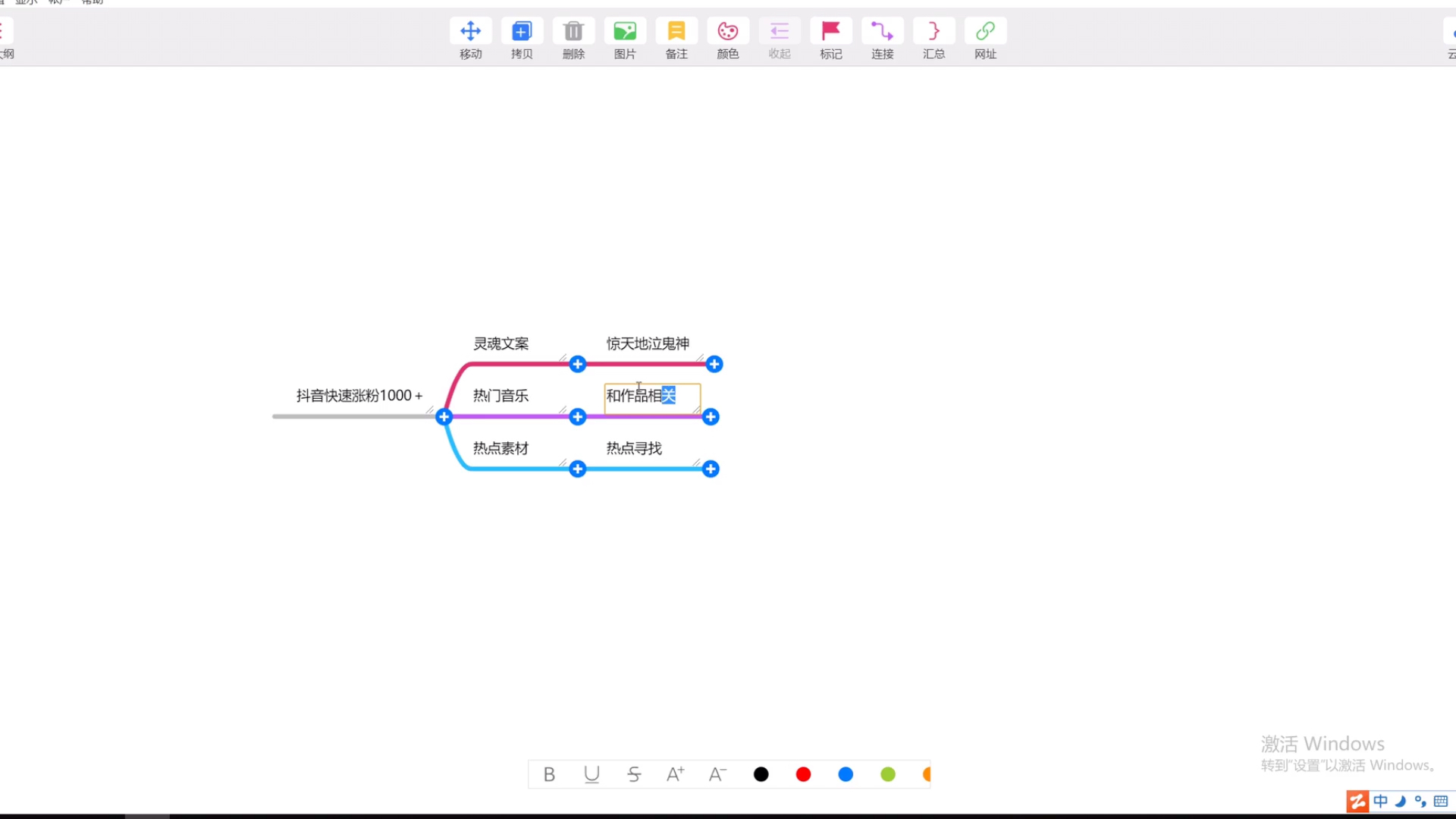Increase font size with A+ button
The width and height of the screenshot is (1456, 819).
pos(675,774)
